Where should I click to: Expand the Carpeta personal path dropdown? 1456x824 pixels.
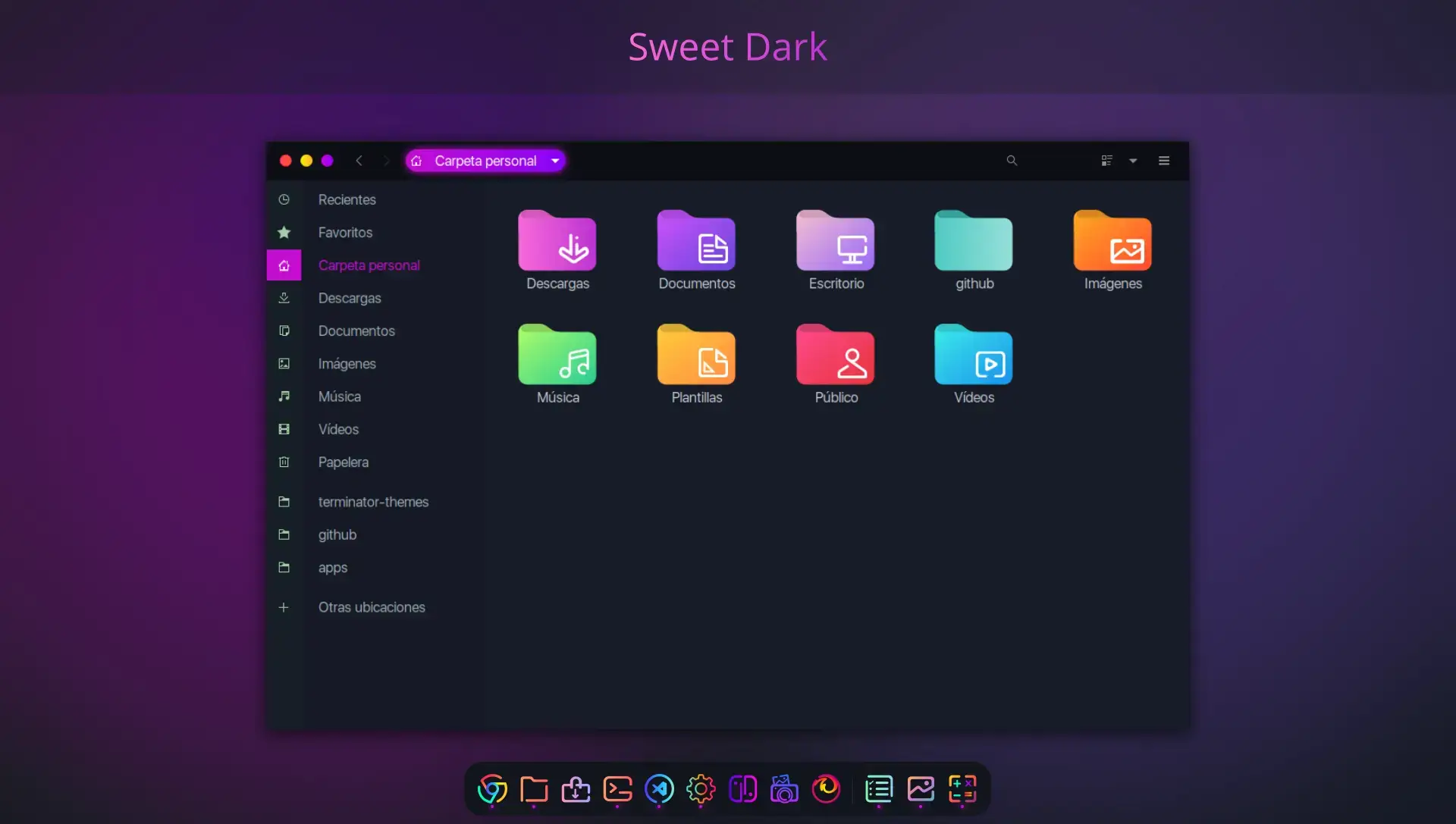pos(555,161)
